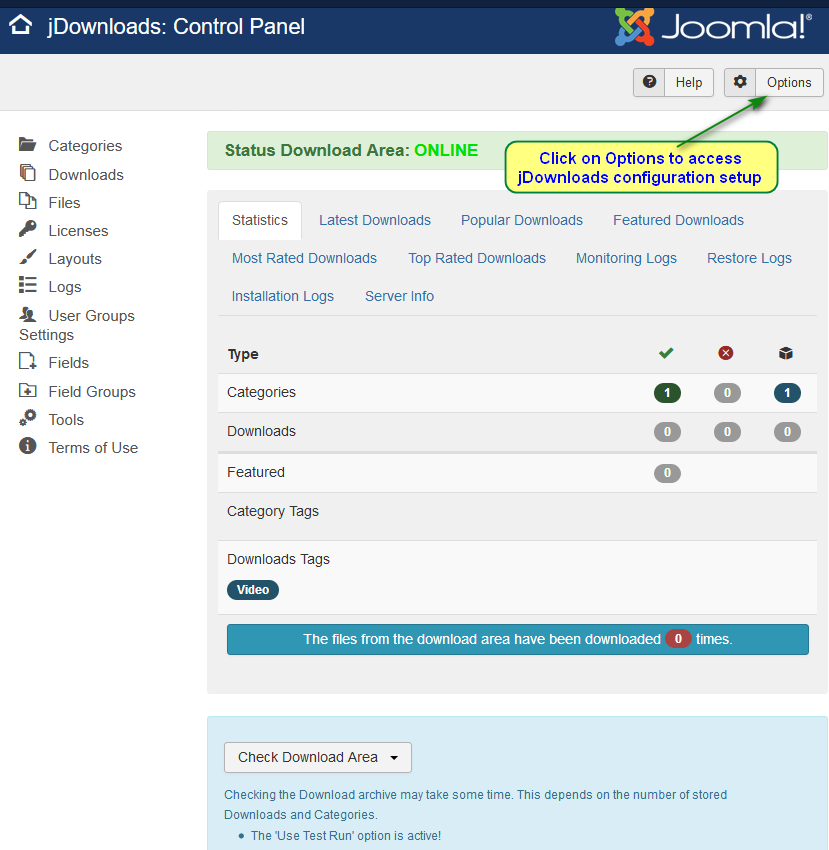This screenshot has height=850, width=829.
Task: Click the Downloads copy icon in the sidebar
Action: 27,173
